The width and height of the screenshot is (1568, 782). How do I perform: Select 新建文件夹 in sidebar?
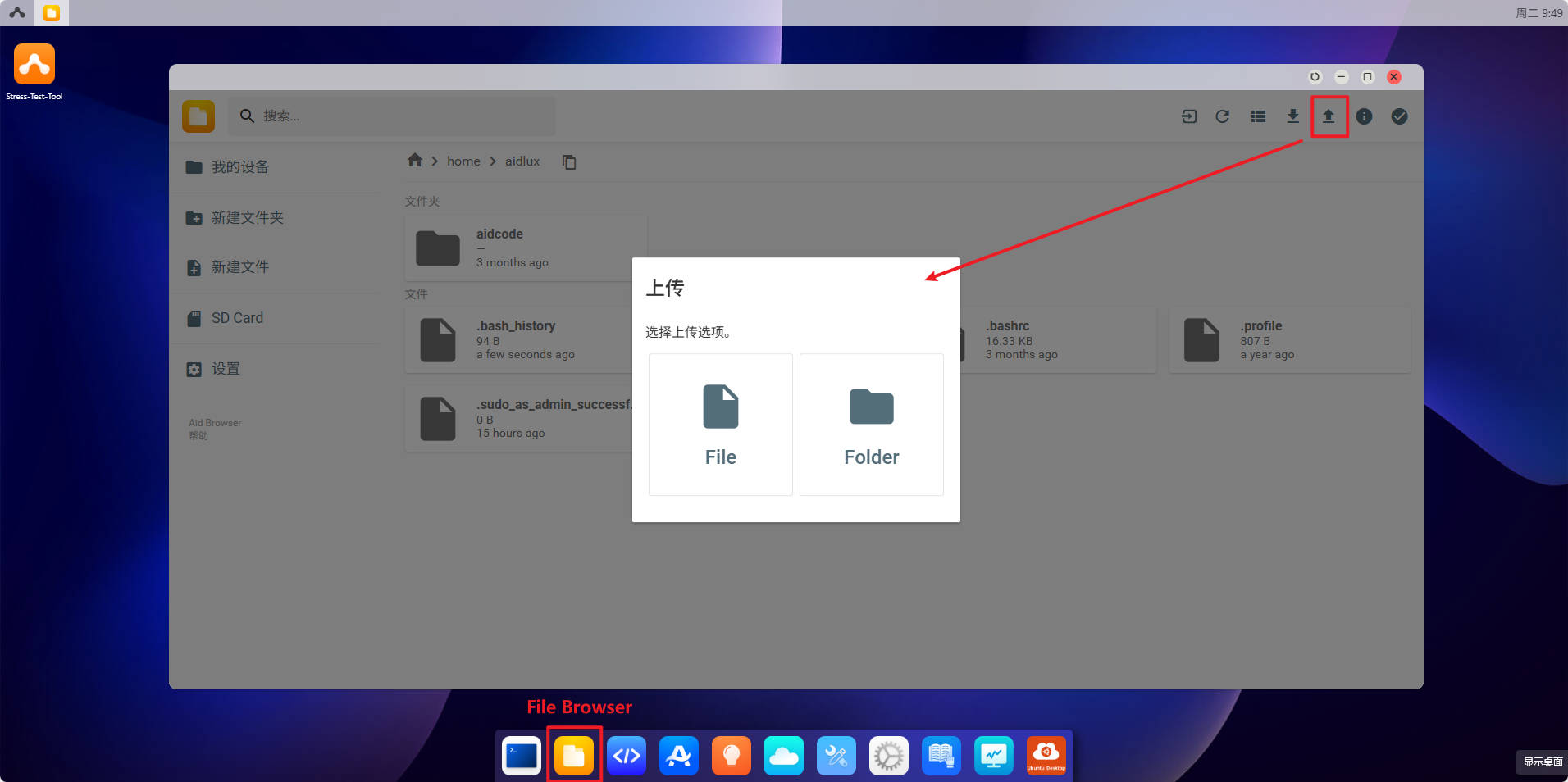[x=247, y=218]
